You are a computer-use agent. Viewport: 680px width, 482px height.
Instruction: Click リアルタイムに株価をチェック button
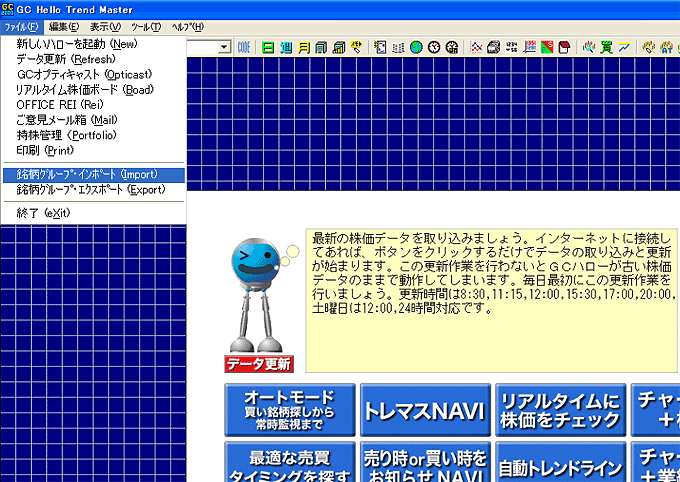click(x=561, y=410)
